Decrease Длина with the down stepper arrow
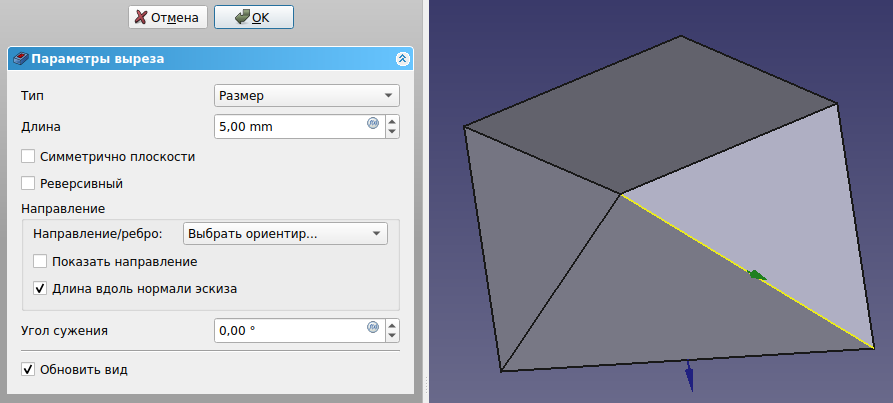This screenshot has height=403, width=893. pos(392,133)
